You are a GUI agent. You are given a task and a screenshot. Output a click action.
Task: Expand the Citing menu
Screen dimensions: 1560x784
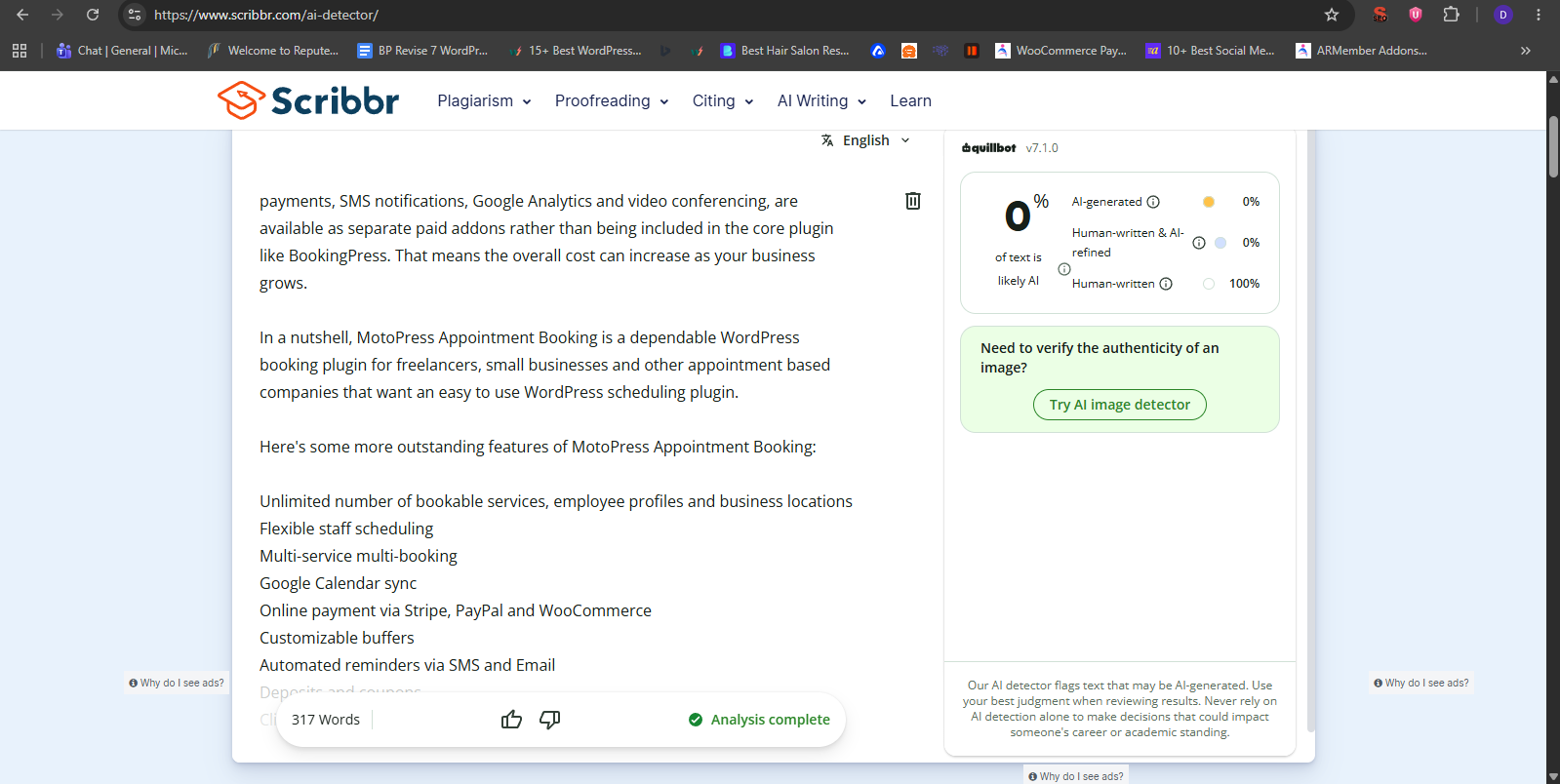click(x=723, y=100)
